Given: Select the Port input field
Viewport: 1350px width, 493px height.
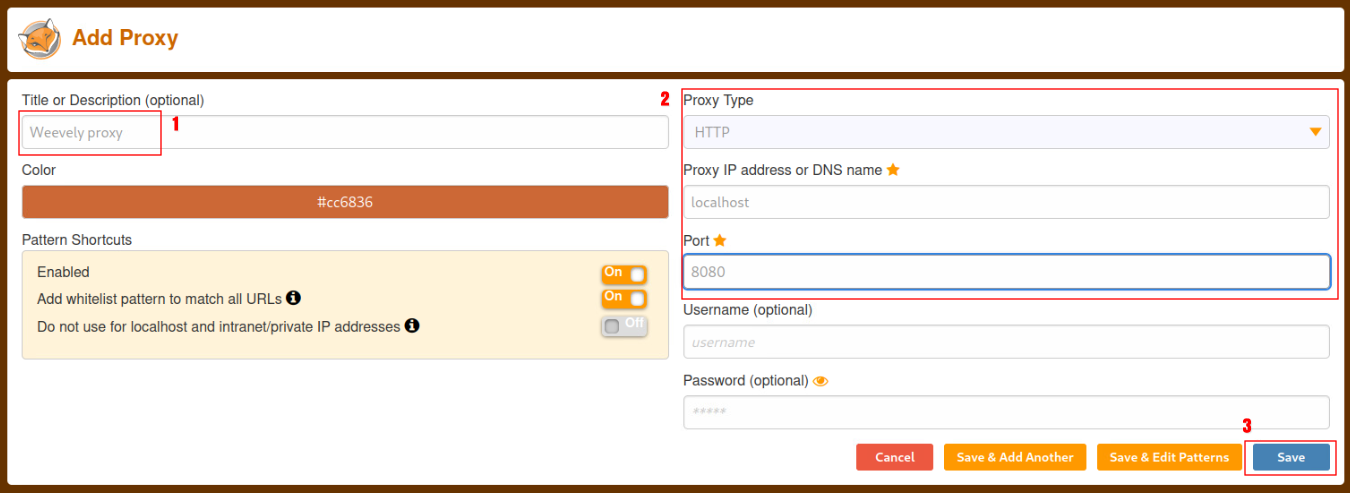Looking at the screenshot, I should pos(1005,272).
